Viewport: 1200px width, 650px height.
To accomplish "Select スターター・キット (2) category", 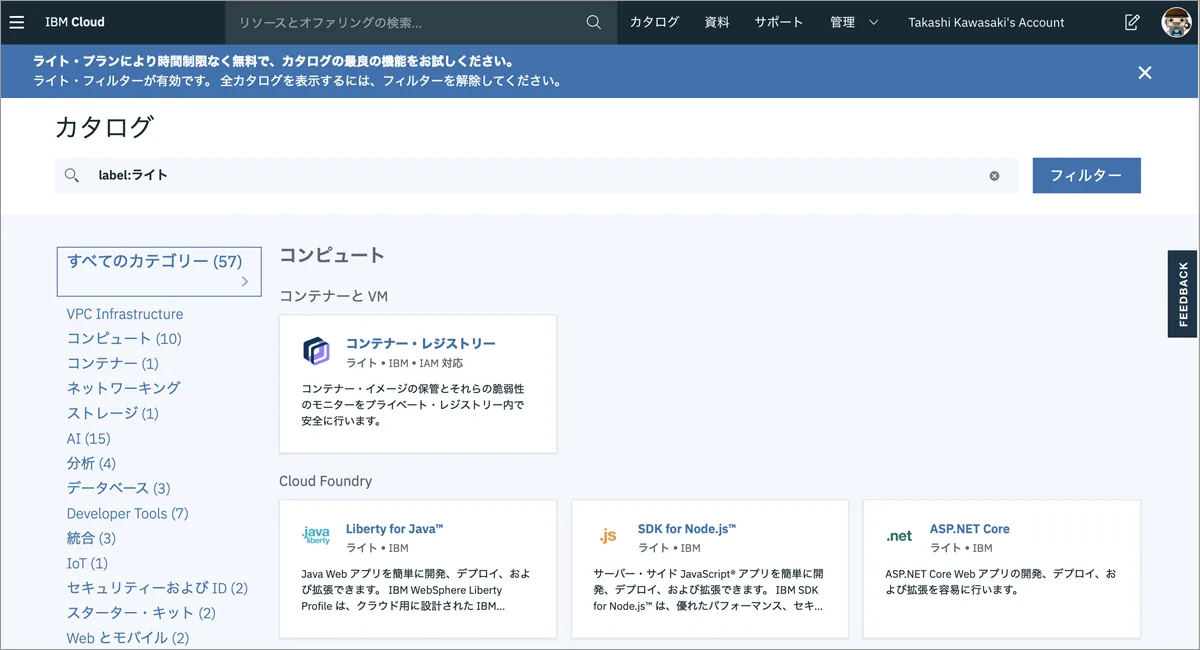I will [x=141, y=613].
